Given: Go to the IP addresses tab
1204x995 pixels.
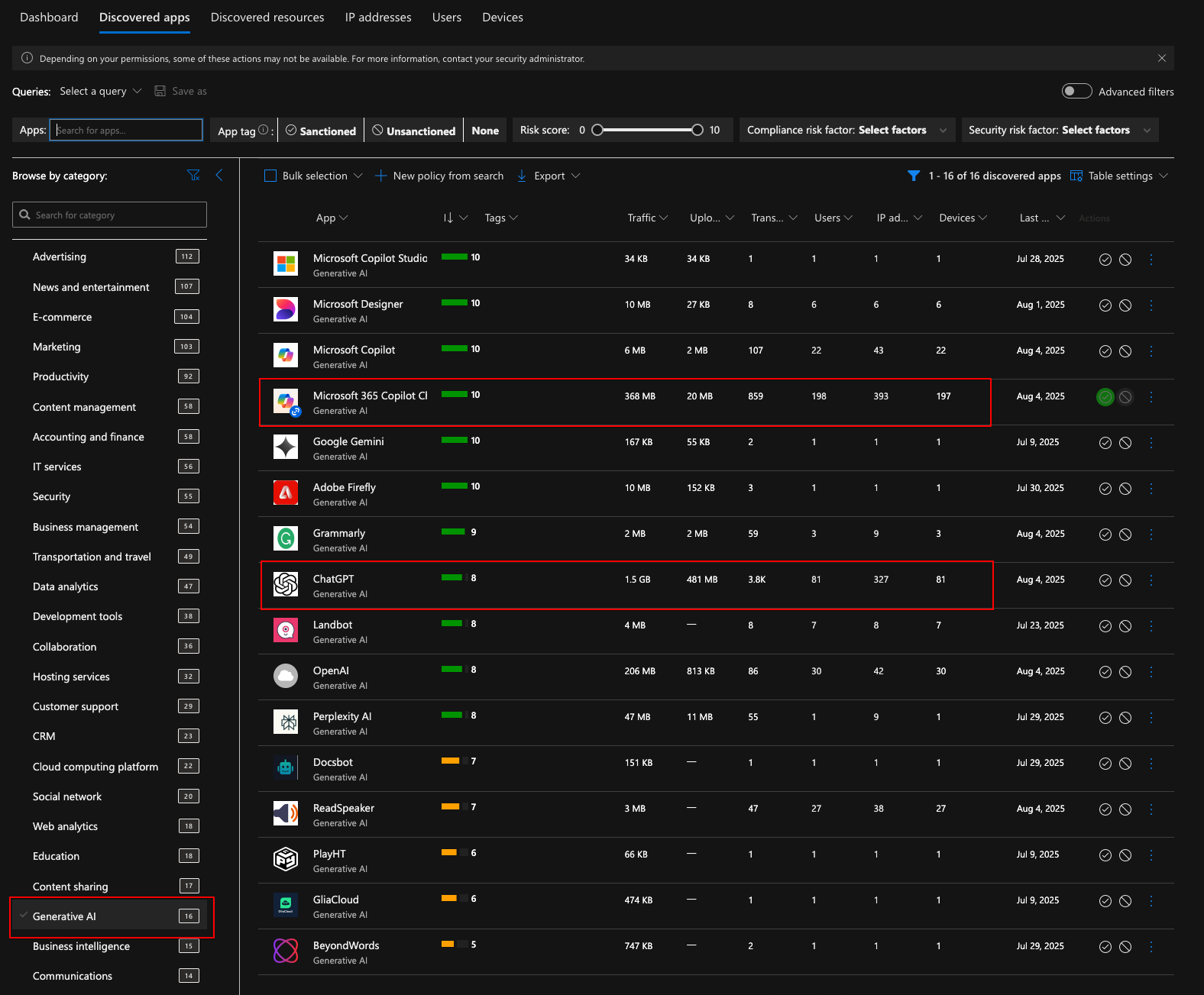Looking at the screenshot, I should tap(378, 18).
